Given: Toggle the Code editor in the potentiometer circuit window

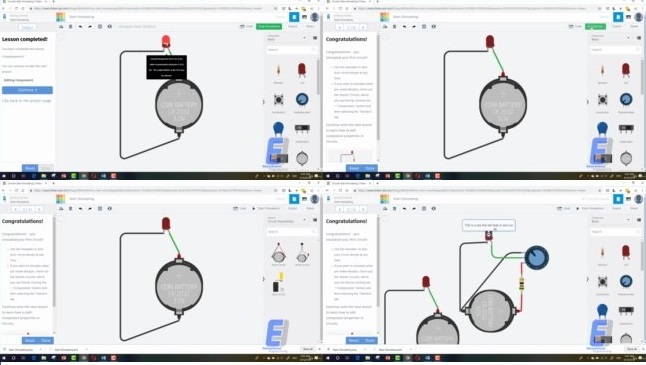Looking at the screenshot, I should [x=563, y=208].
